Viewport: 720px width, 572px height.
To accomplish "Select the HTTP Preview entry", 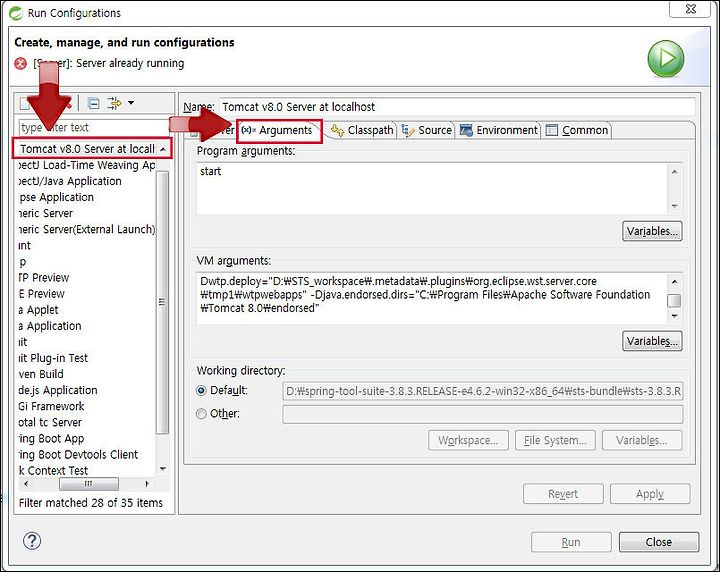I will click(44, 278).
